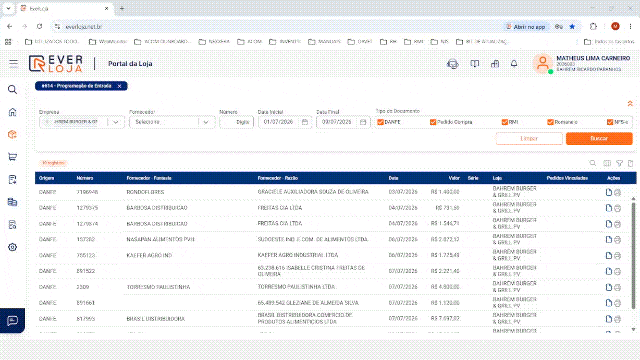Sort by the Fornecedor - Fantasia column header
The width and height of the screenshot is (640, 360).
pyautogui.click(x=149, y=178)
